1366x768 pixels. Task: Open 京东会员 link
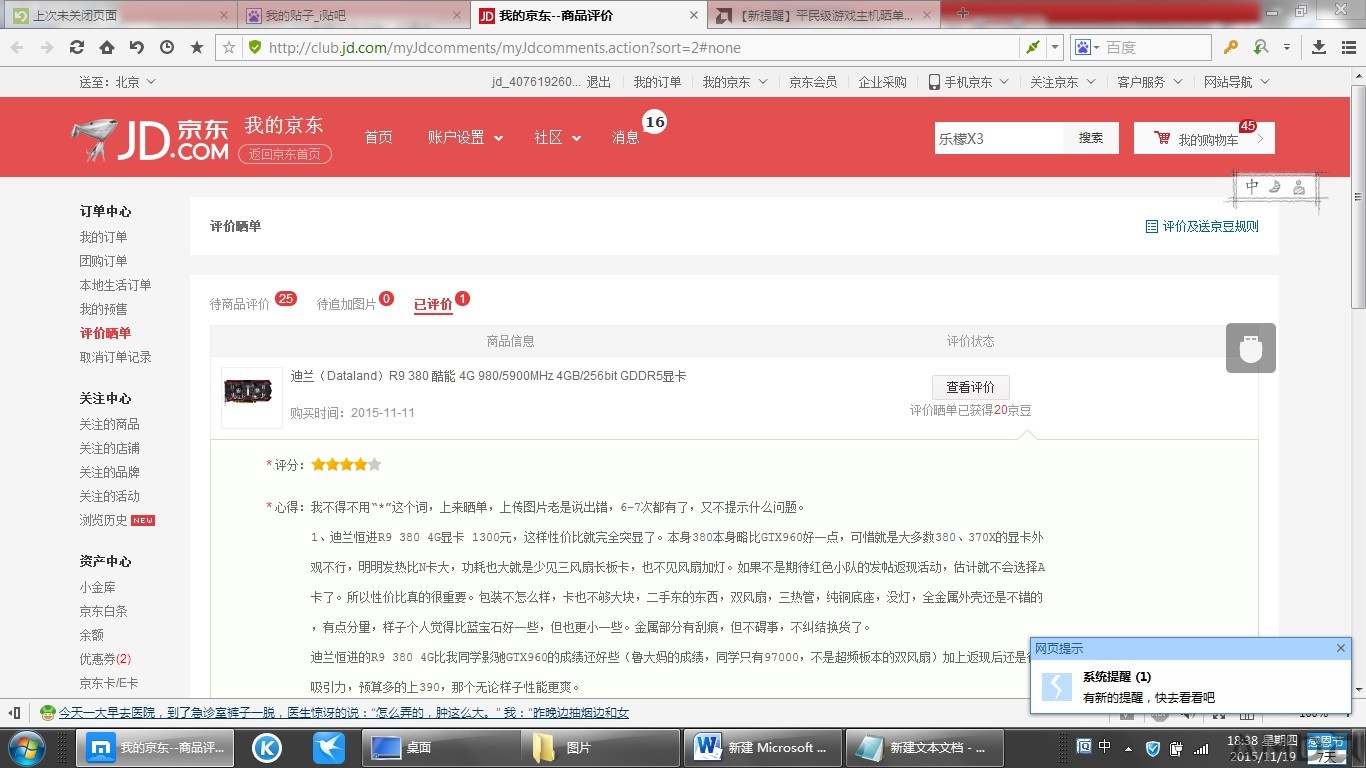(x=813, y=82)
